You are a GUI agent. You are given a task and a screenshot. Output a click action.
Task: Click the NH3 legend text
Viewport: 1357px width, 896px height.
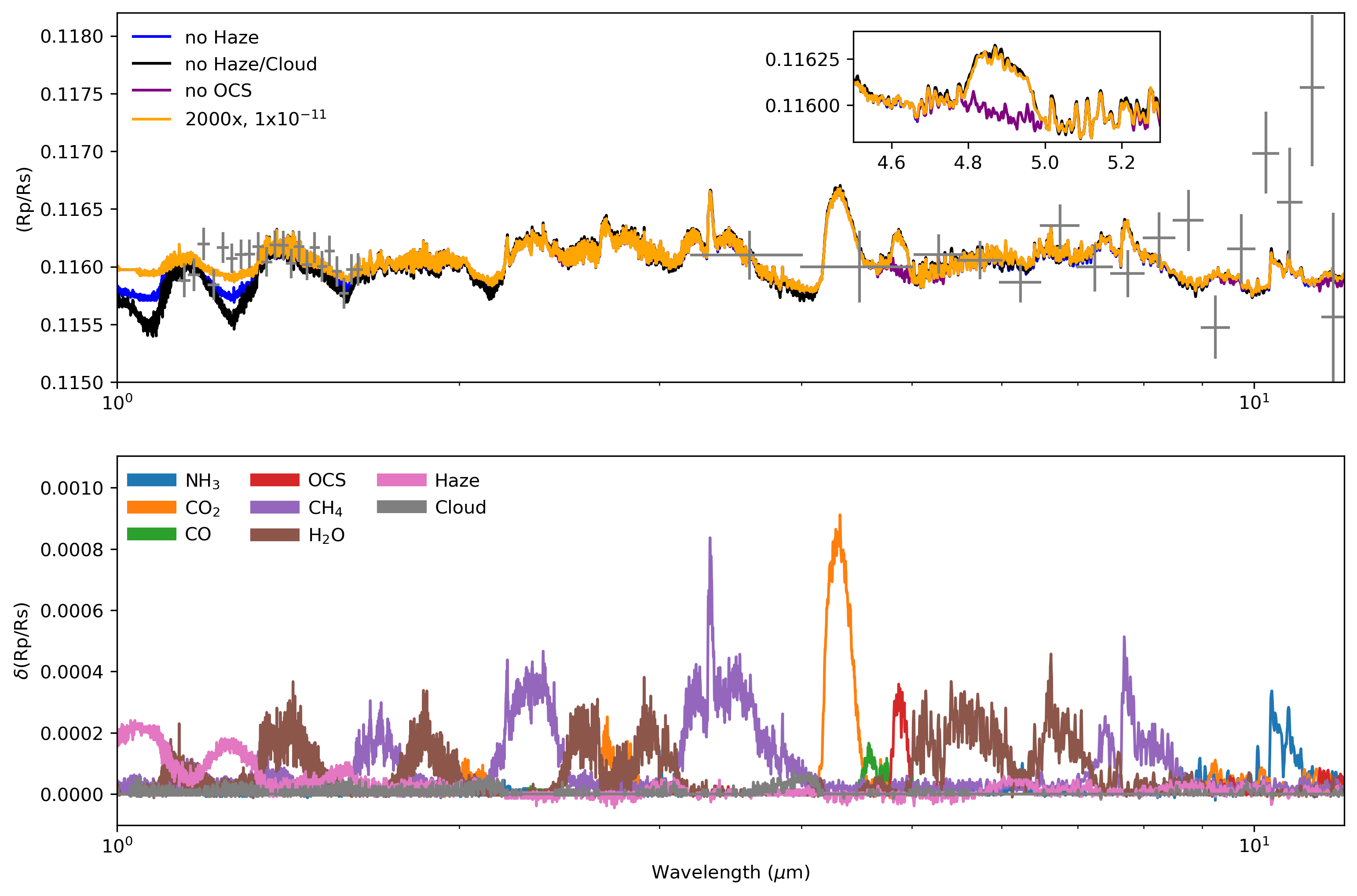pyautogui.click(x=202, y=481)
